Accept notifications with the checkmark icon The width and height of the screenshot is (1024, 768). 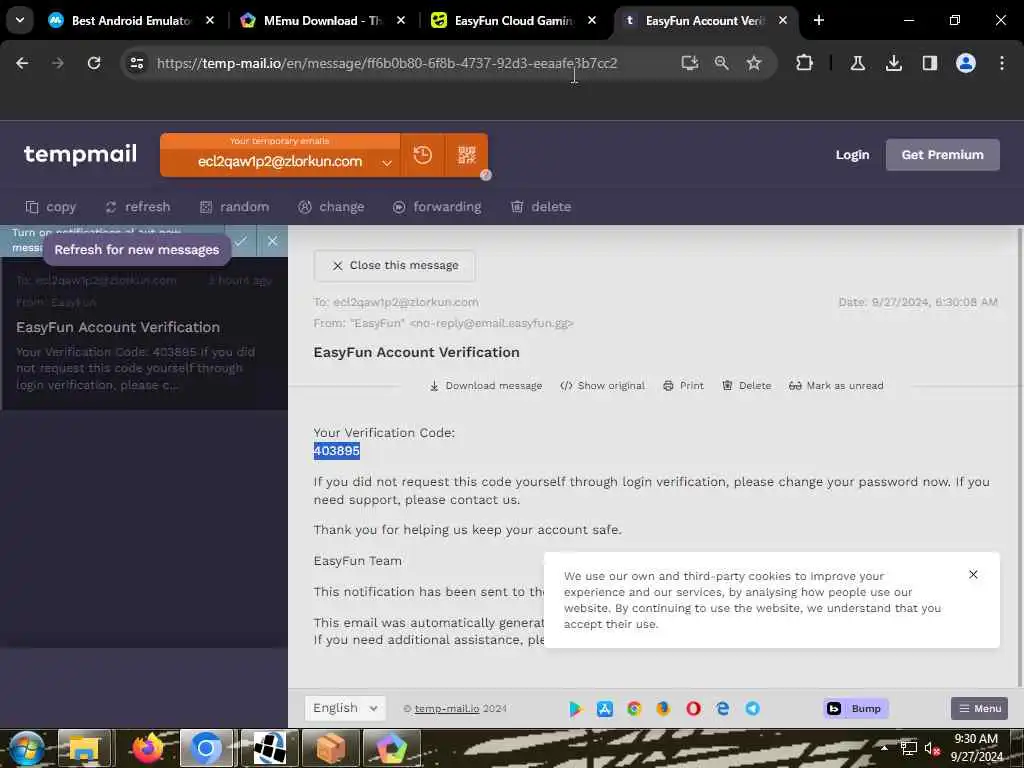coord(241,242)
